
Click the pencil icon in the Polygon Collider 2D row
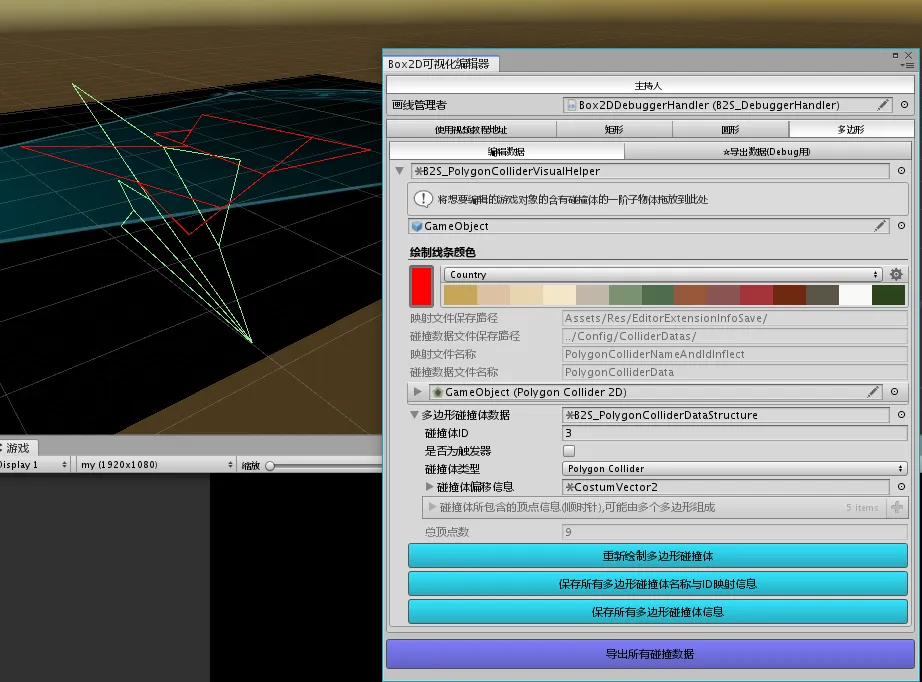pyautogui.click(x=873, y=392)
